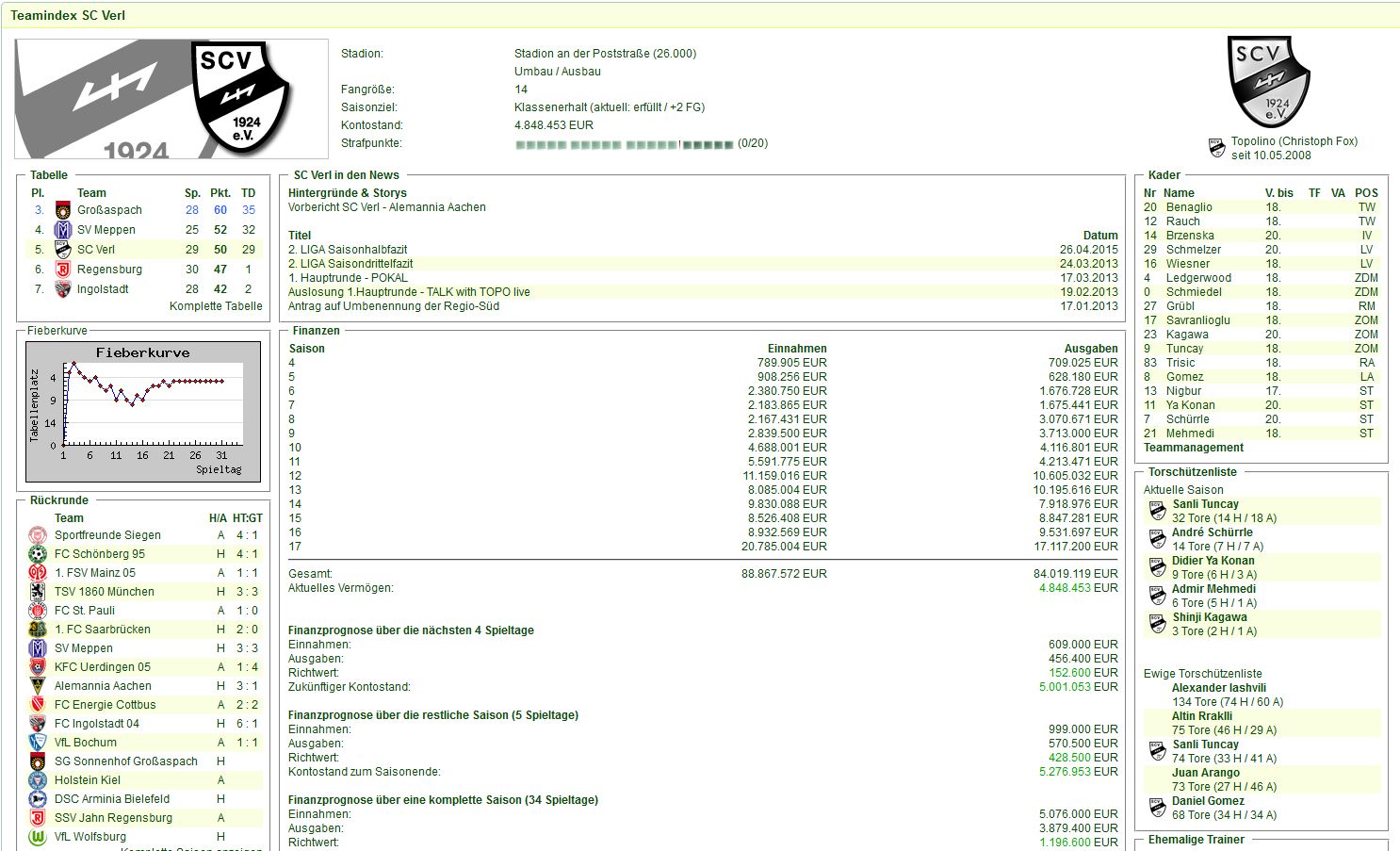The width and height of the screenshot is (1400, 851).
Task: Open Holstein Kiel team link in Rückrunde
Action: [x=88, y=780]
